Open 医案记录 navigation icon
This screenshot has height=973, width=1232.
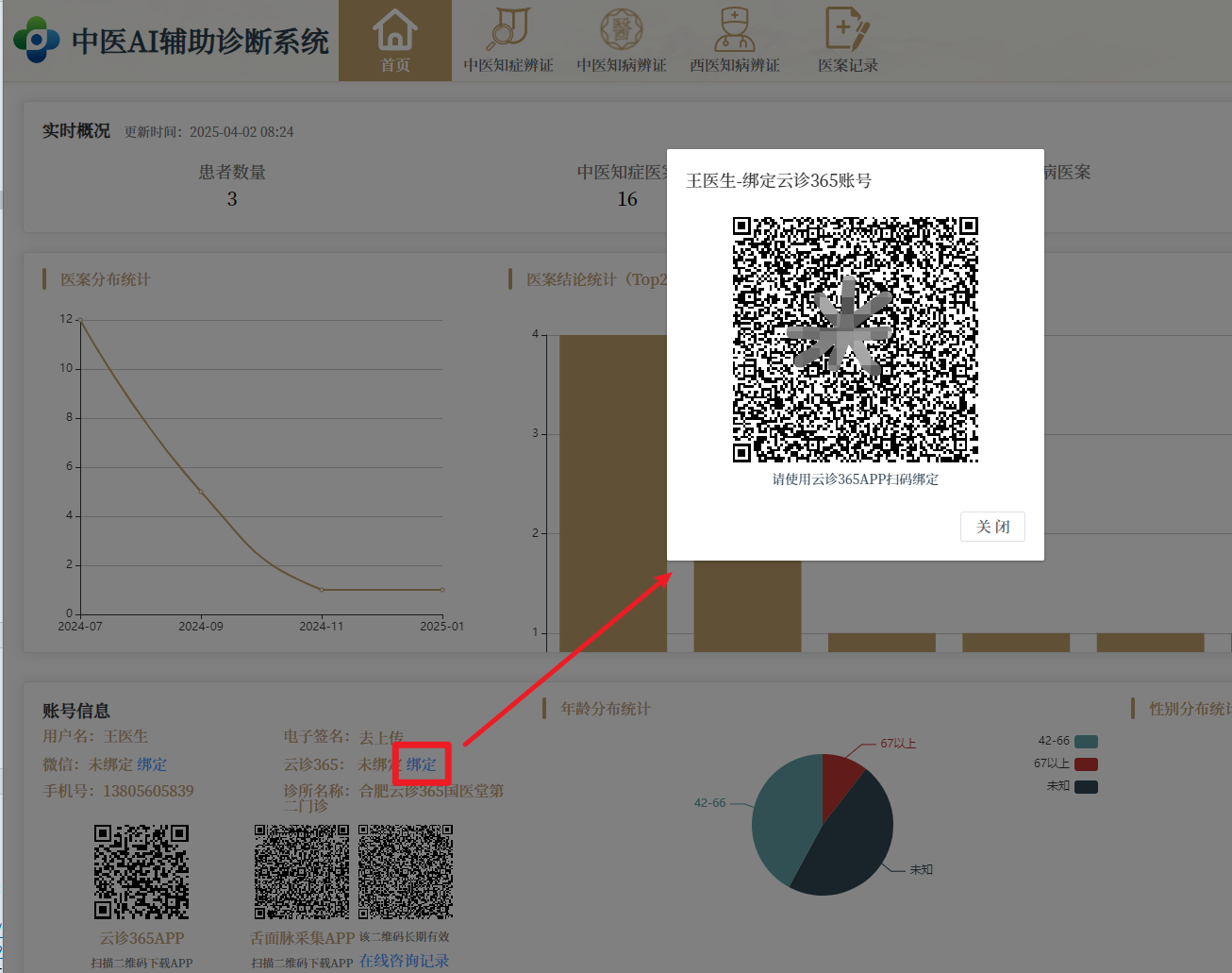(848, 41)
